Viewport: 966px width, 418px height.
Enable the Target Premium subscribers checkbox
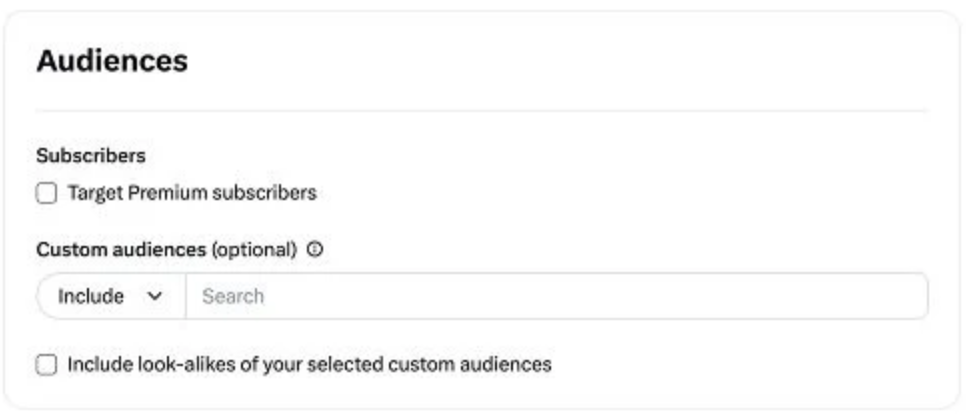point(46,194)
